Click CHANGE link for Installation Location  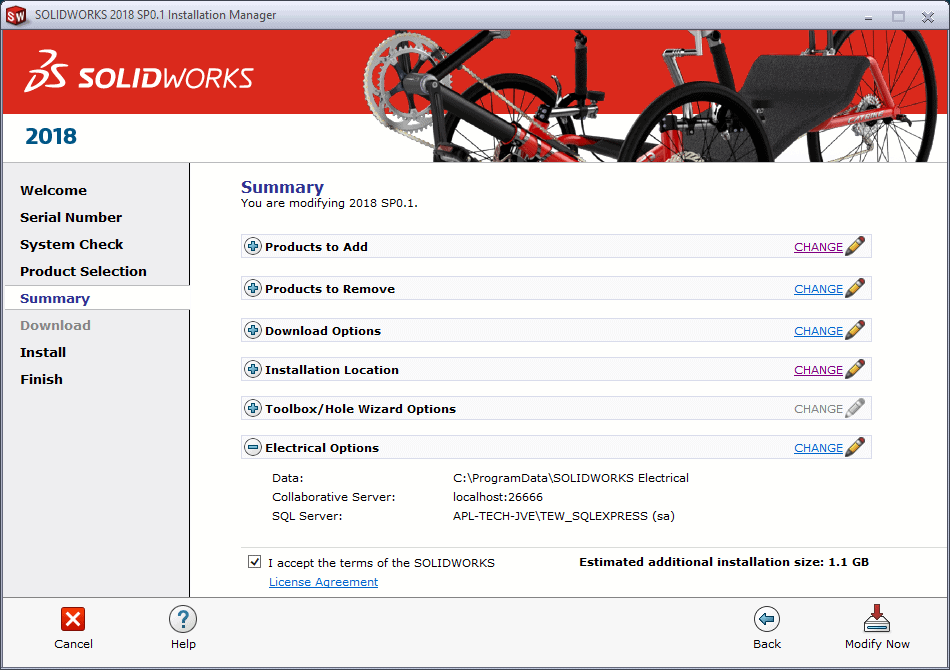(818, 370)
